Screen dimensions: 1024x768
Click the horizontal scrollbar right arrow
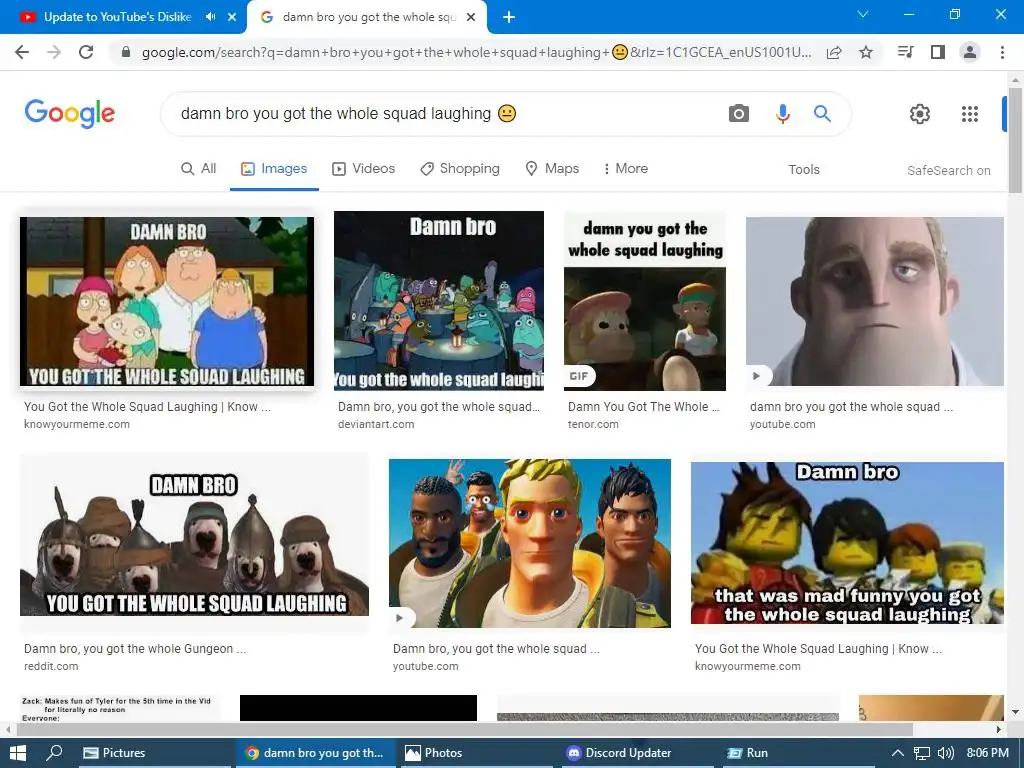999,729
